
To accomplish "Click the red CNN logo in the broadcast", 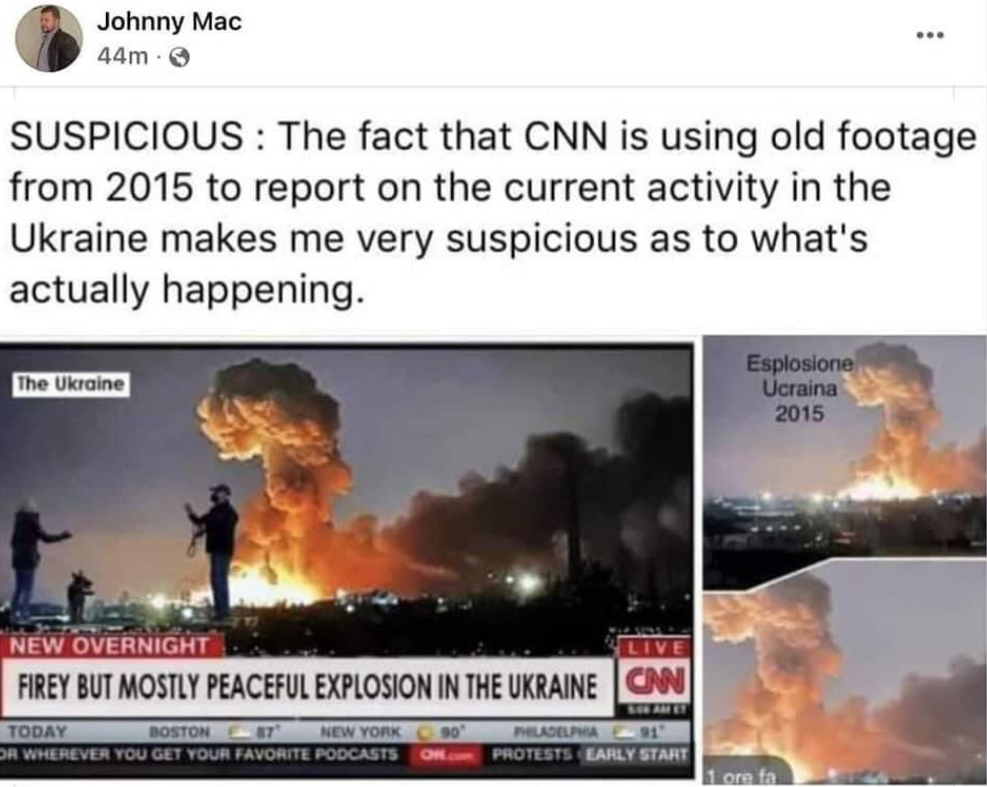I will pos(654,681).
